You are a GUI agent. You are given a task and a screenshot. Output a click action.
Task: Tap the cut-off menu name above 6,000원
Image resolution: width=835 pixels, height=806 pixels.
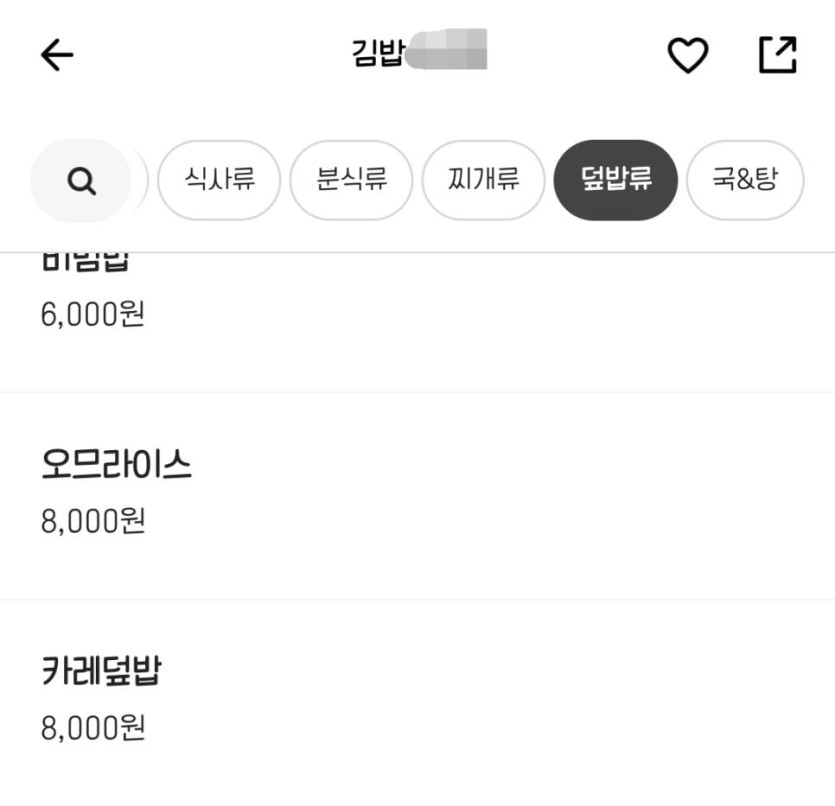click(86, 264)
